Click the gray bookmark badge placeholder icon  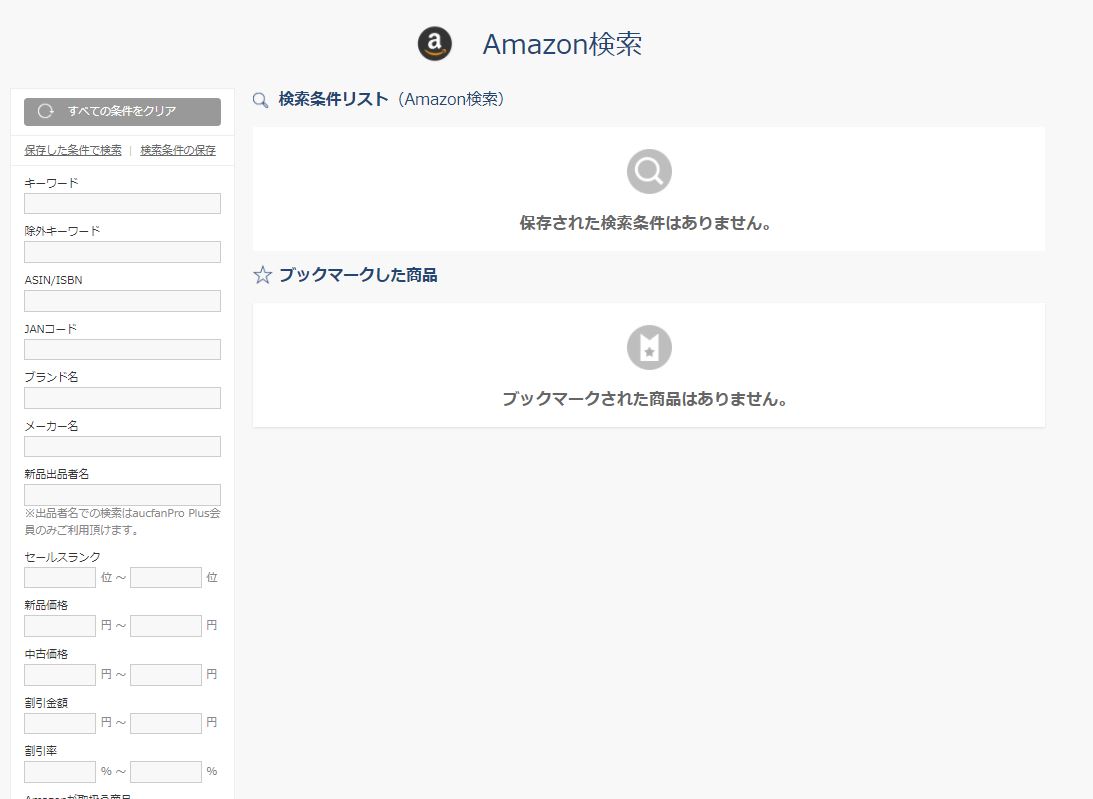click(649, 347)
